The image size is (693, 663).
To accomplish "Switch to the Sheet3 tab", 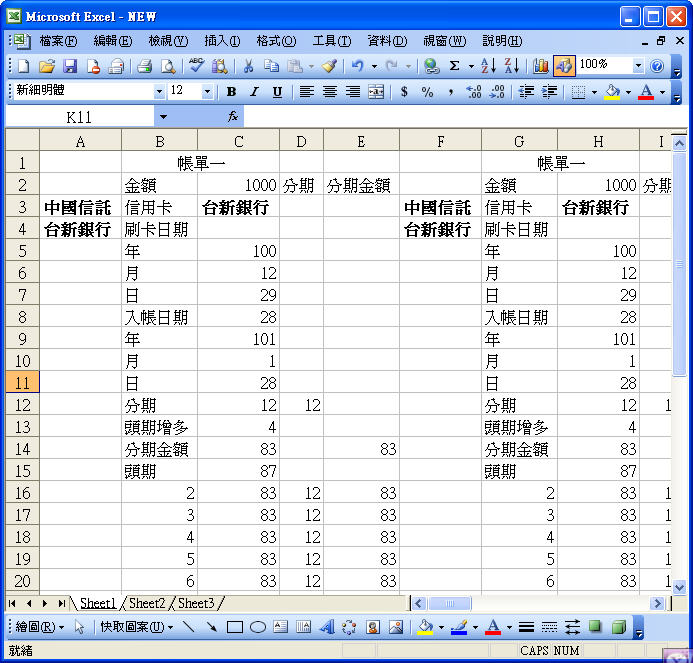I will pos(196,603).
